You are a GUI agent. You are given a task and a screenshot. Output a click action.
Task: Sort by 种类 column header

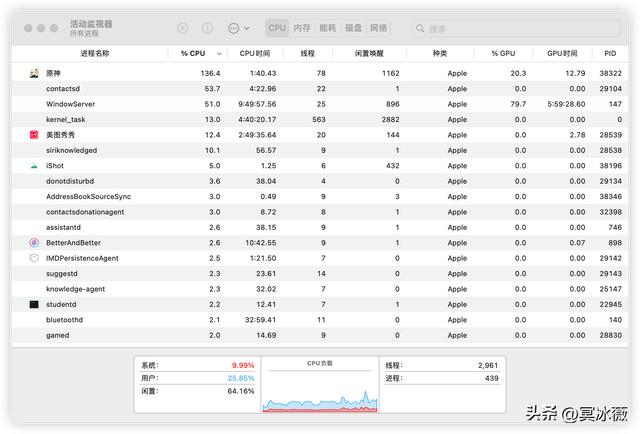440,53
